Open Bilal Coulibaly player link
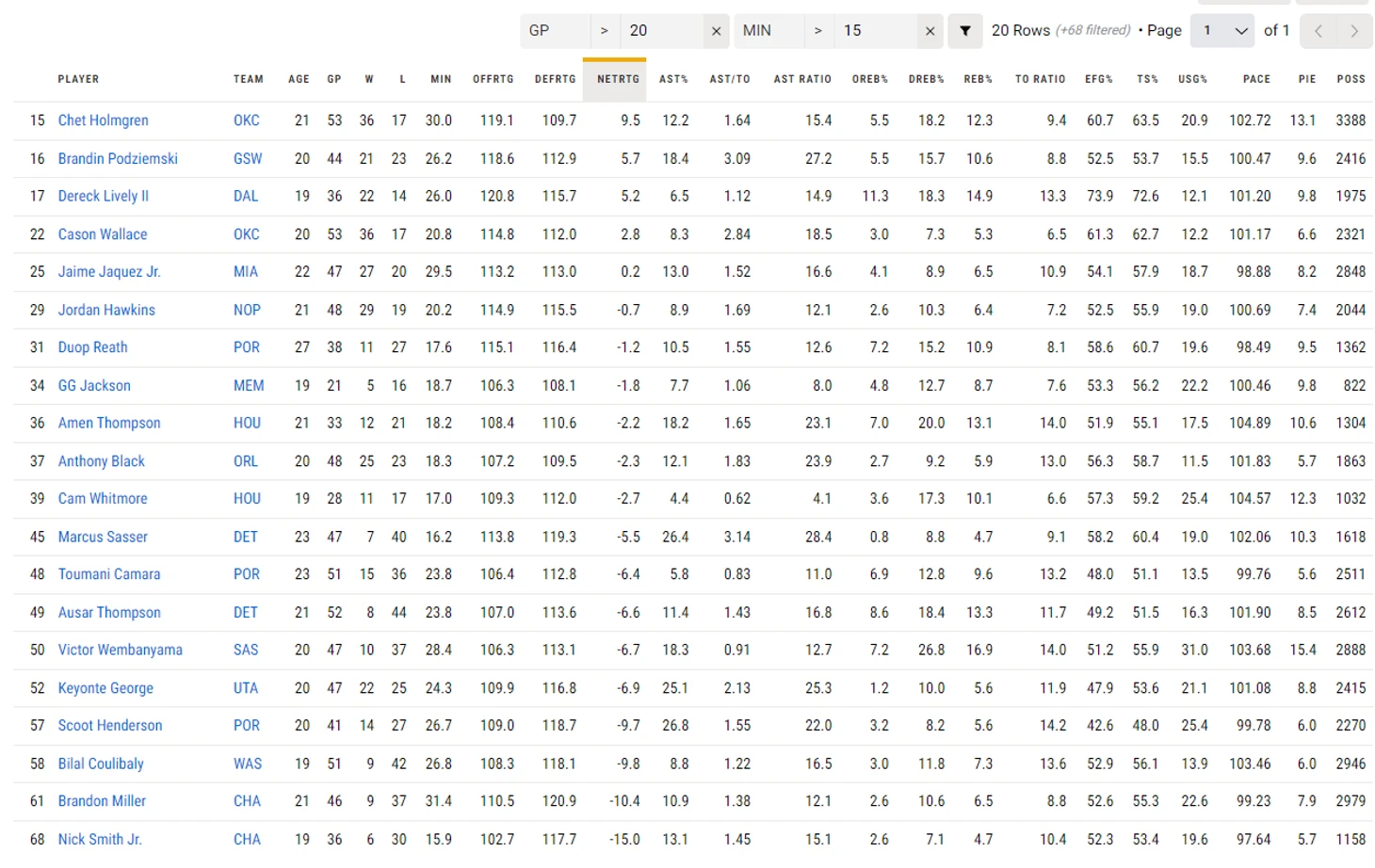Image resolution: width=1375 pixels, height=868 pixels. click(x=101, y=764)
